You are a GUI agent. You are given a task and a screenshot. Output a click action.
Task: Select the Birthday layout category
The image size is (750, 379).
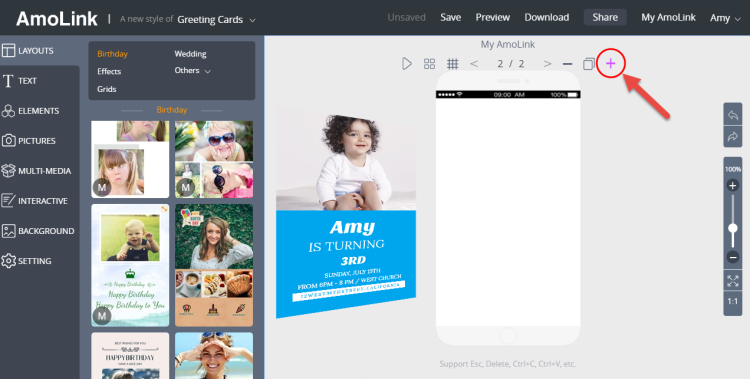(x=112, y=54)
